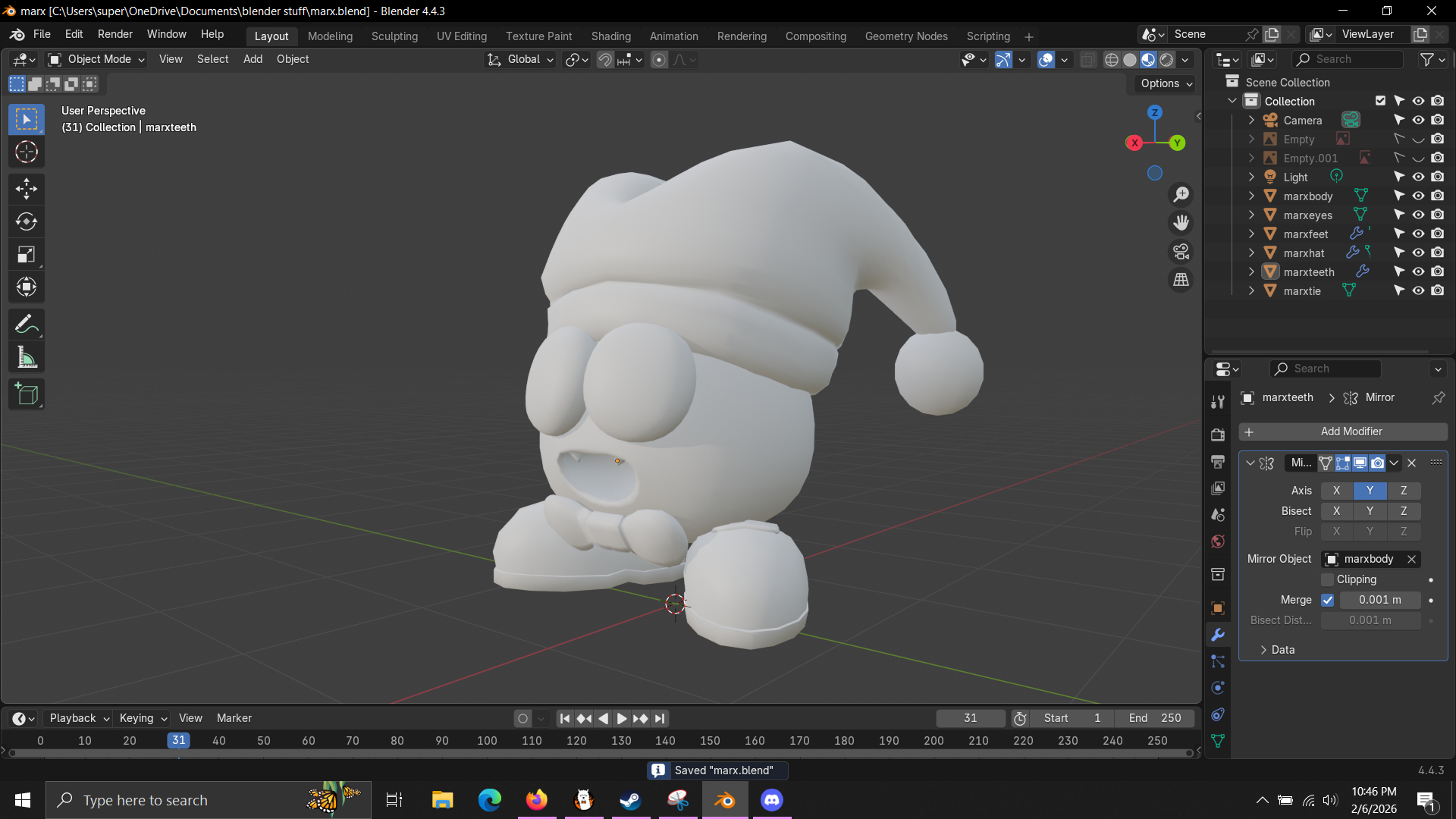The image size is (1456, 819).
Task: Click the Add Cube tool icon
Action: pyautogui.click(x=27, y=394)
